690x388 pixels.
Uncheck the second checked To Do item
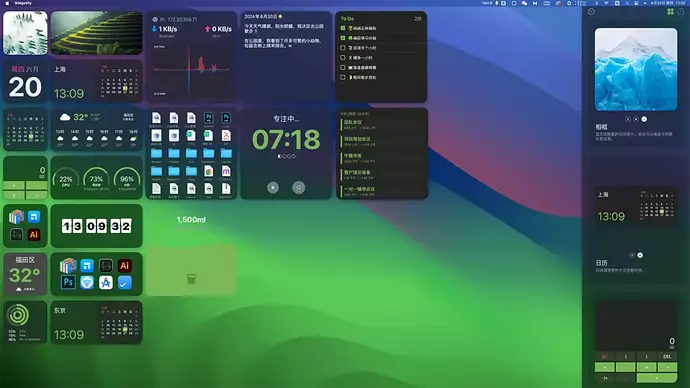click(x=343, y=38)
